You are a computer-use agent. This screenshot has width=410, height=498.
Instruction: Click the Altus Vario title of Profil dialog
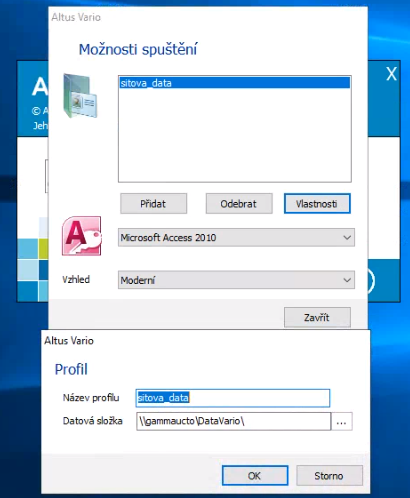(x=69, y=341)
